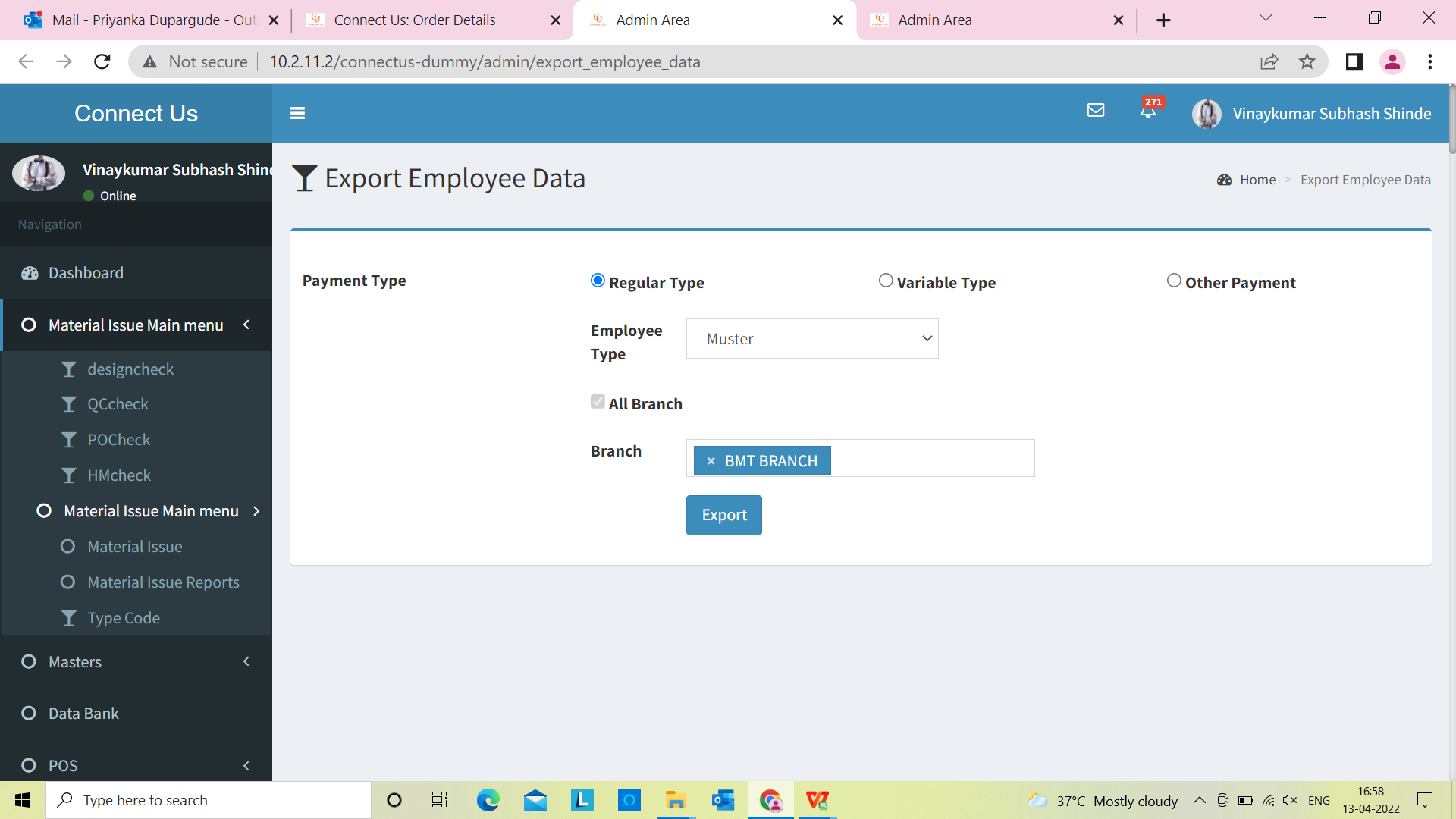This screenshot has width=1456, height=819.
Task: Click the Data Bank circle icon
Action: [29, 714]
